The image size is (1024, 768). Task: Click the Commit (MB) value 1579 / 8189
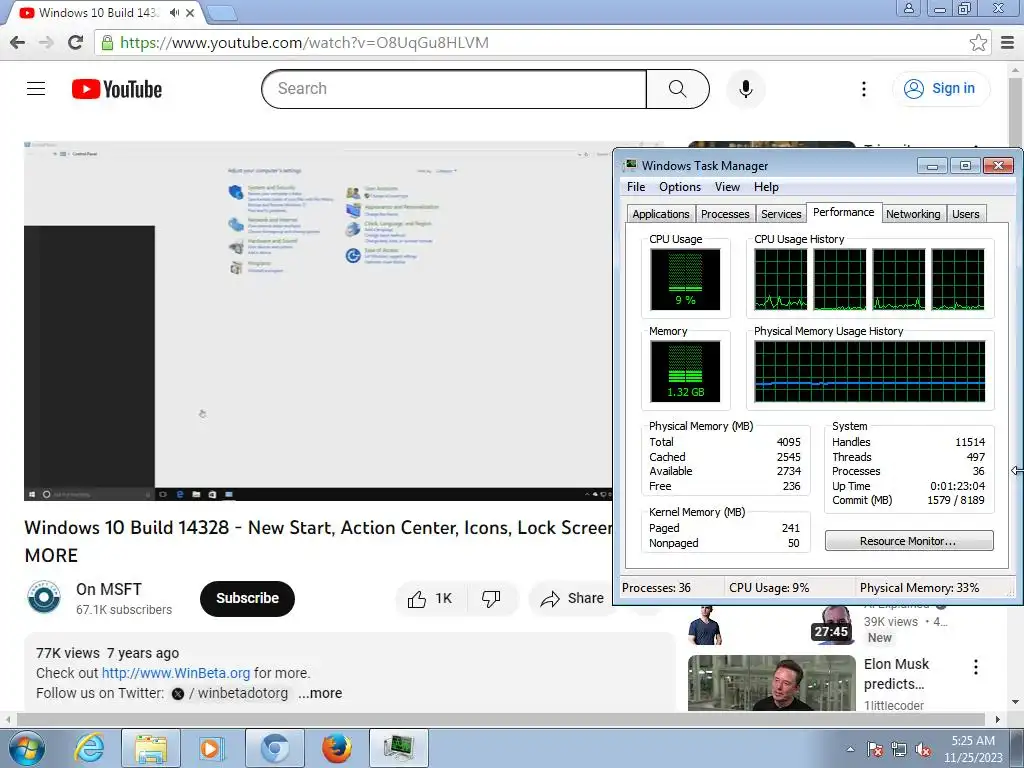click(956, 500)
